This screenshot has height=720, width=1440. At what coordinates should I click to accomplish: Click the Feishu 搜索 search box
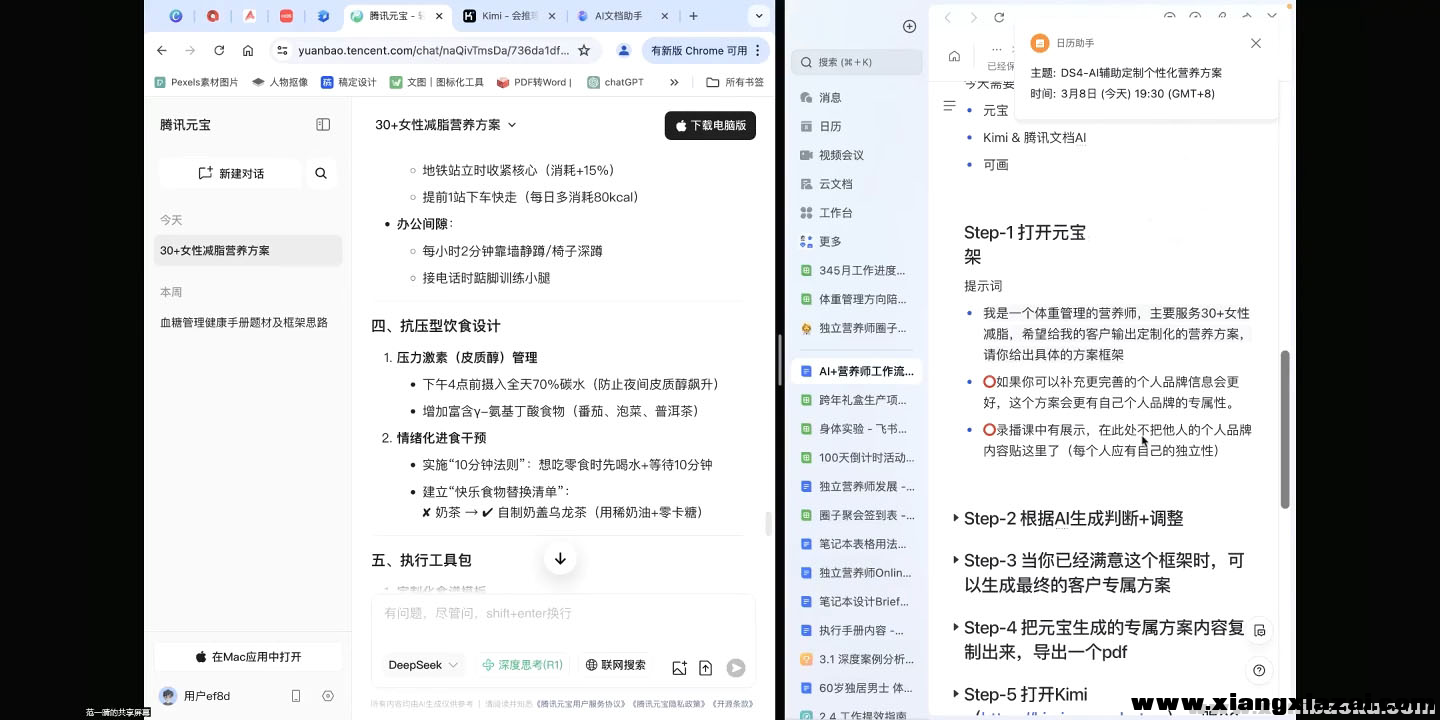(857, 62)
